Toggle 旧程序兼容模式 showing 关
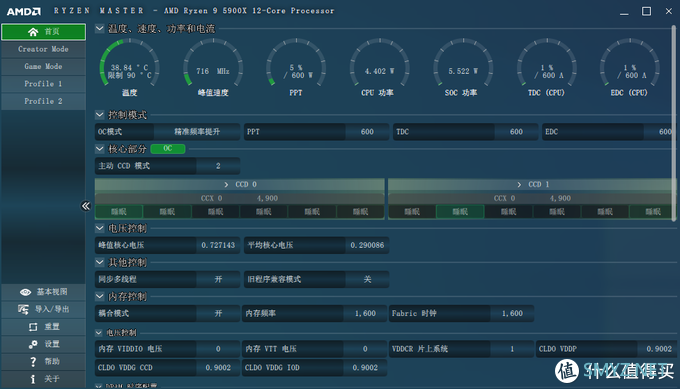 click(367, 279)
